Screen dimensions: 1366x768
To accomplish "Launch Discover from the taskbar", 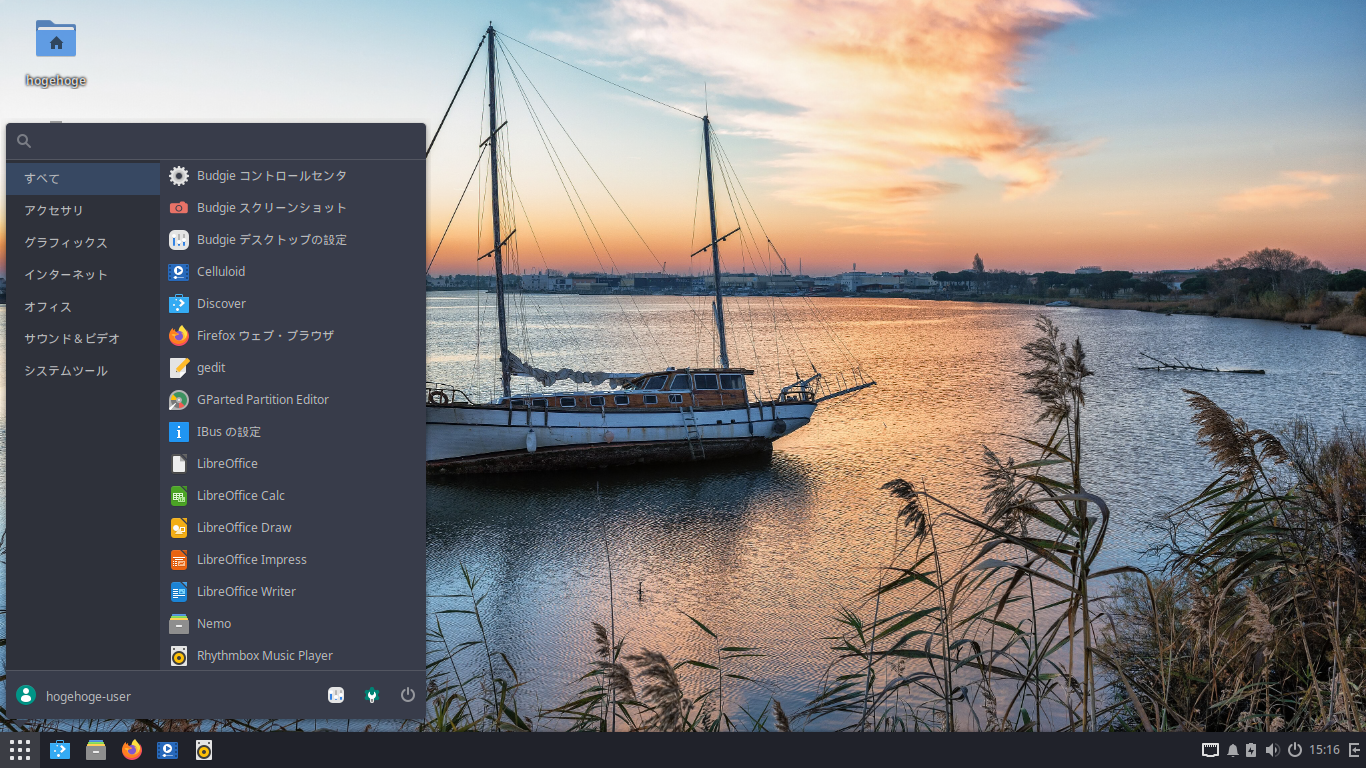I will pos(59,749).
